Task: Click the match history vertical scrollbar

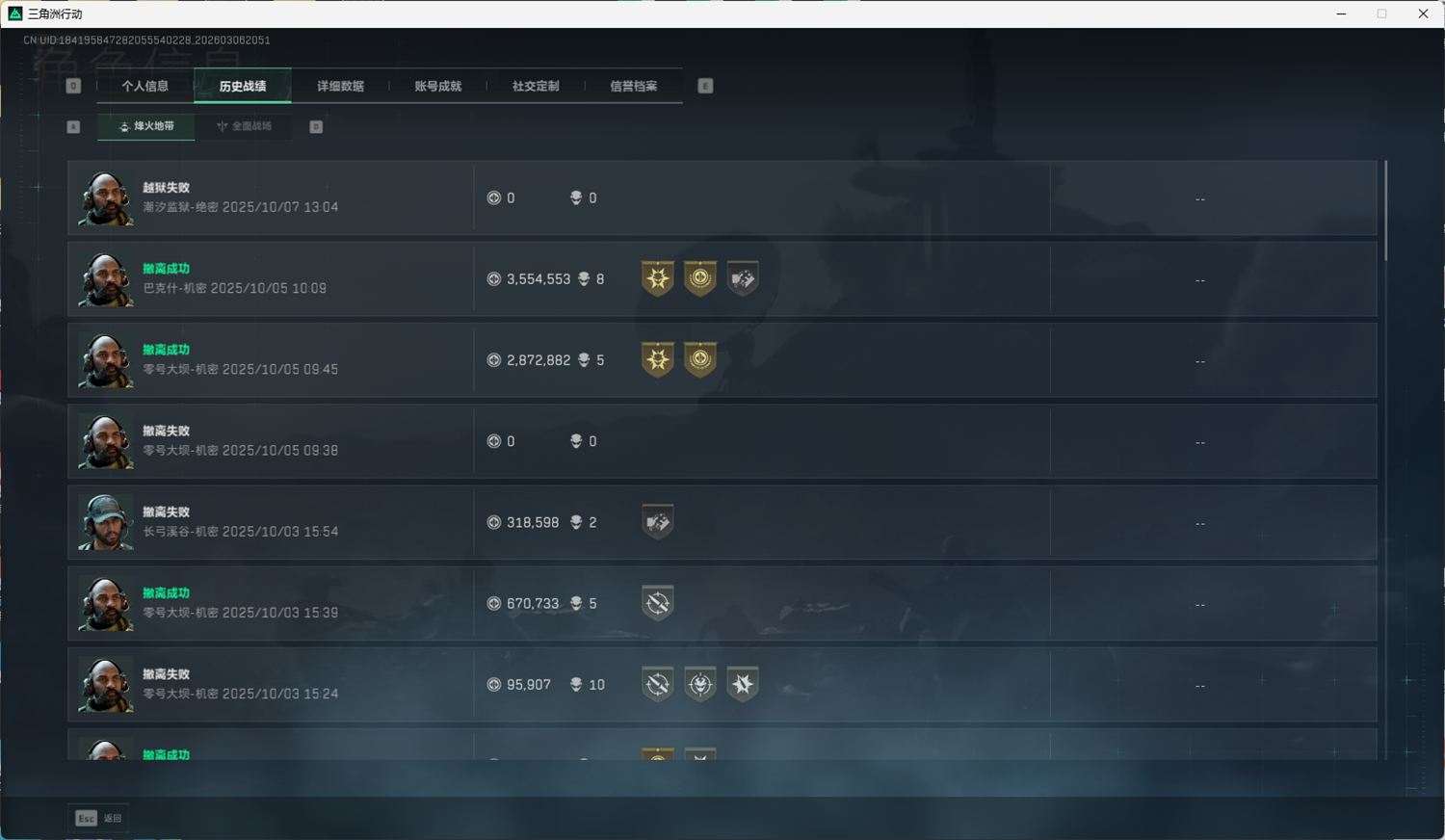Action: pyautogui.click(x=1386, y=211)
